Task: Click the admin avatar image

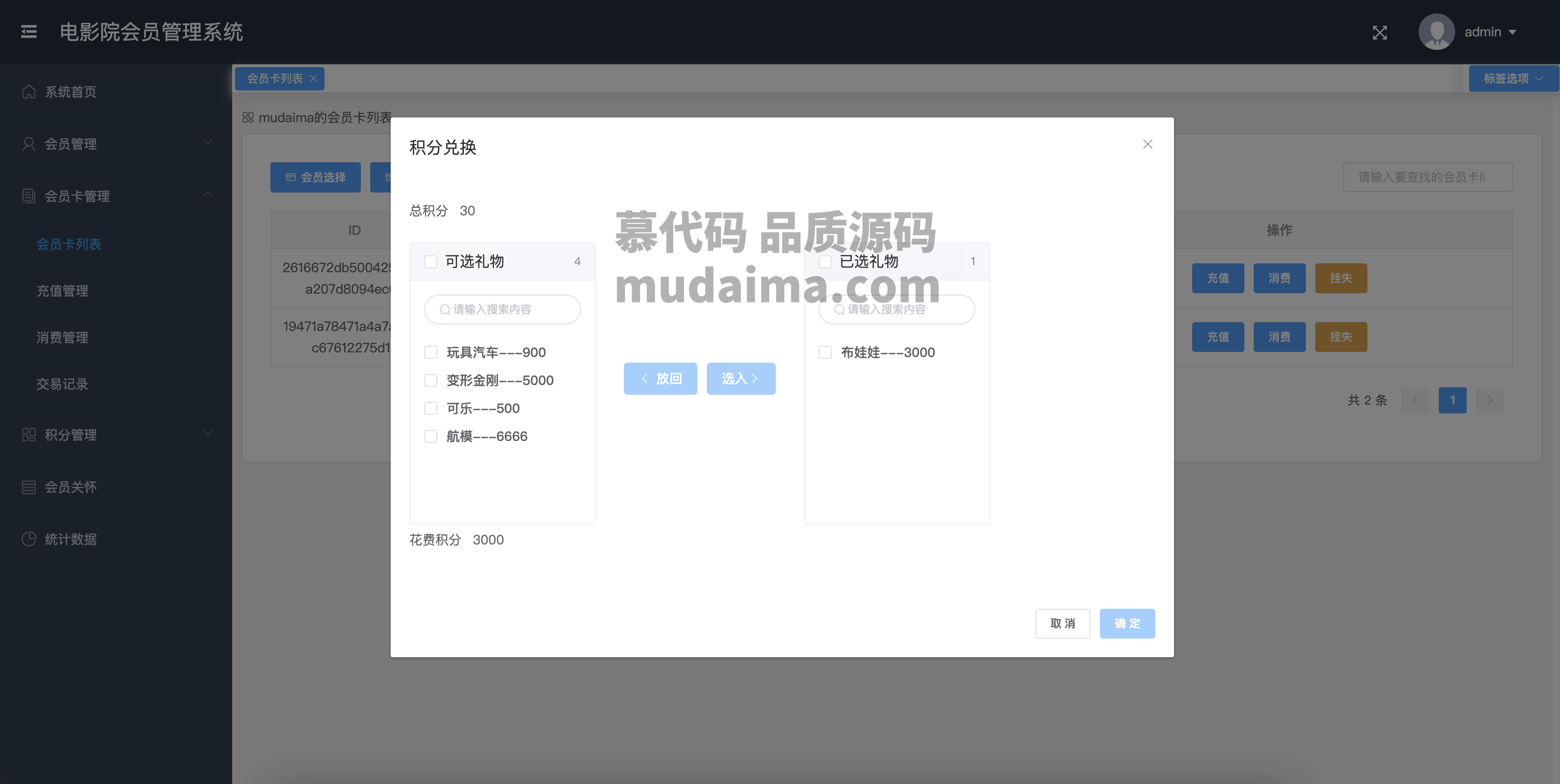Action: point(1436,32)
